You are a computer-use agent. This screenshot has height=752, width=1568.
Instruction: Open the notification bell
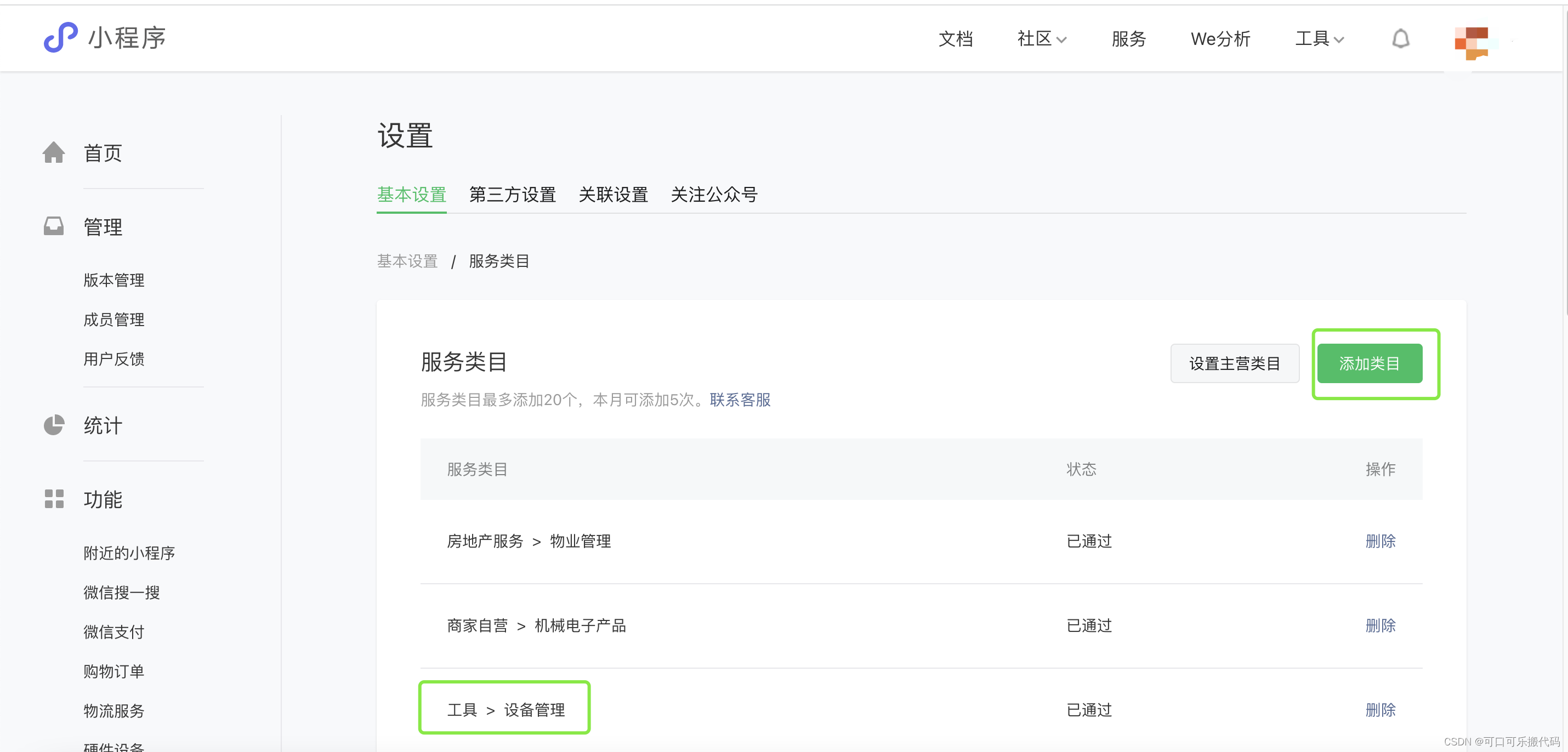pos(1400,39)
